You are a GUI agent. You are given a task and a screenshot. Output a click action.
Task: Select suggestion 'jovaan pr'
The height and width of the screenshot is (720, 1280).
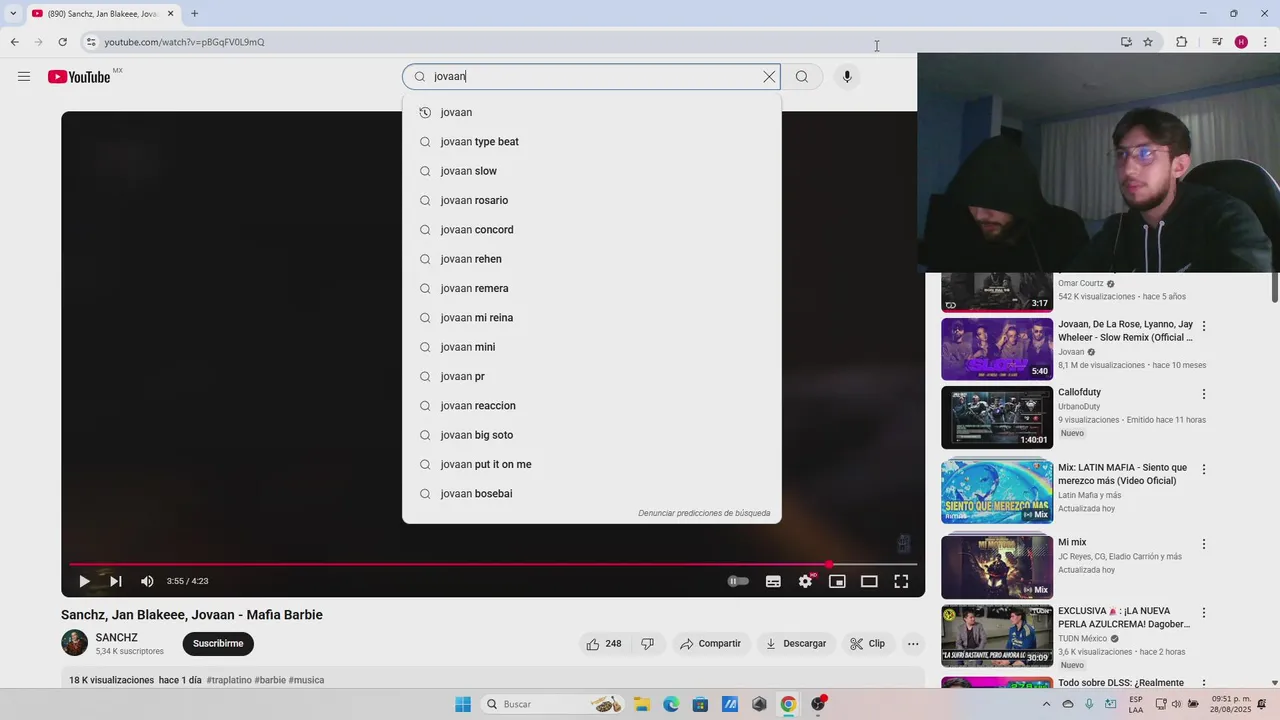pos(592,376)
